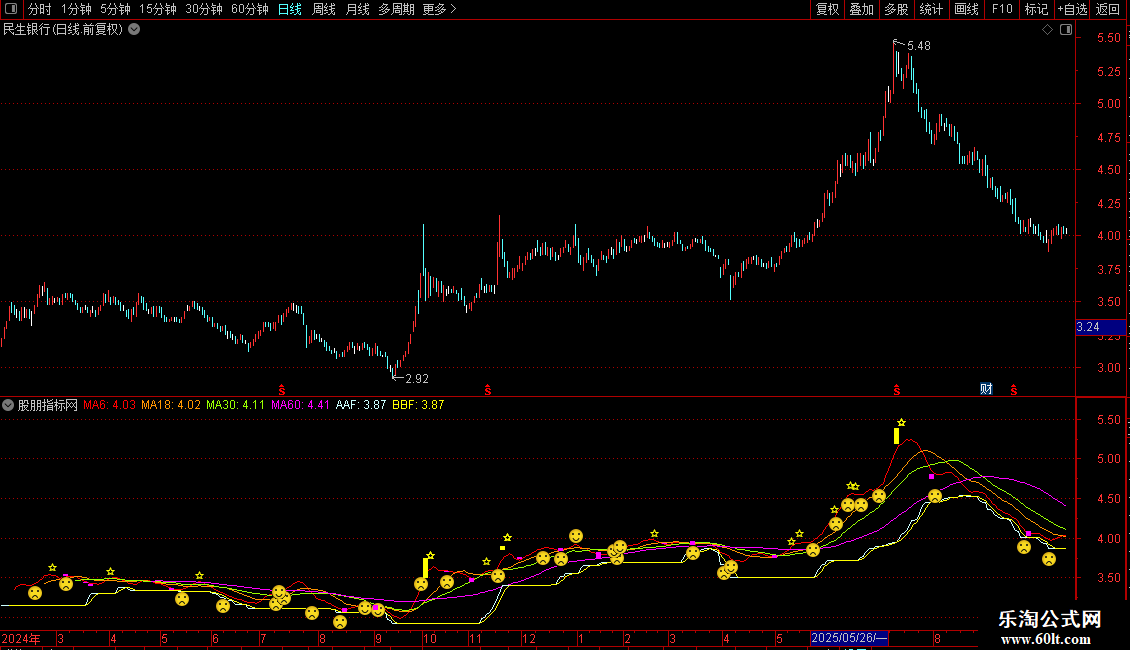Click the tall yellow bar at indicator peak
This screenshot has height=650, width=1130.
(x=897, y=436)
